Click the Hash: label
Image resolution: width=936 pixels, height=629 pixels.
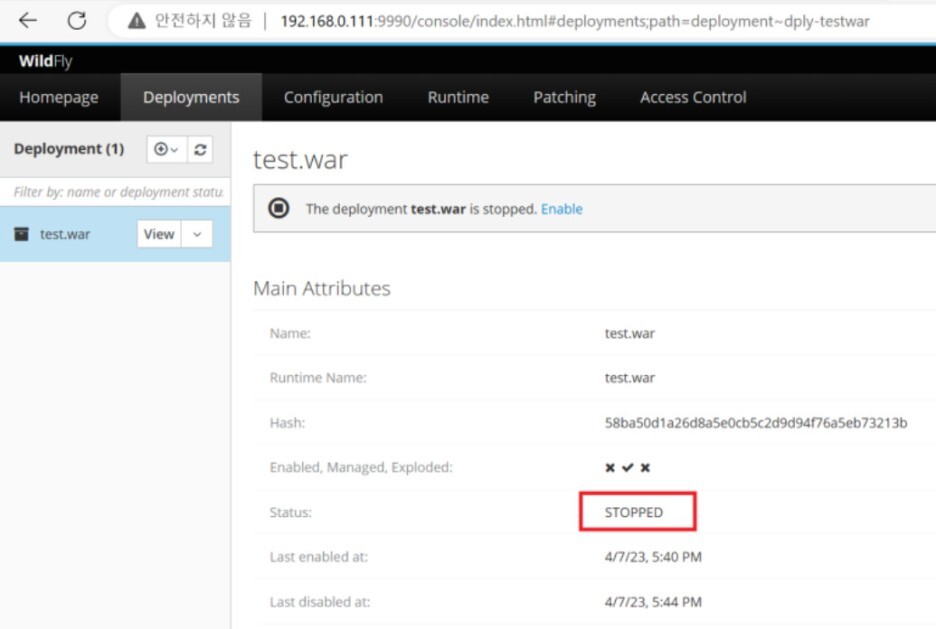[287, 423]
